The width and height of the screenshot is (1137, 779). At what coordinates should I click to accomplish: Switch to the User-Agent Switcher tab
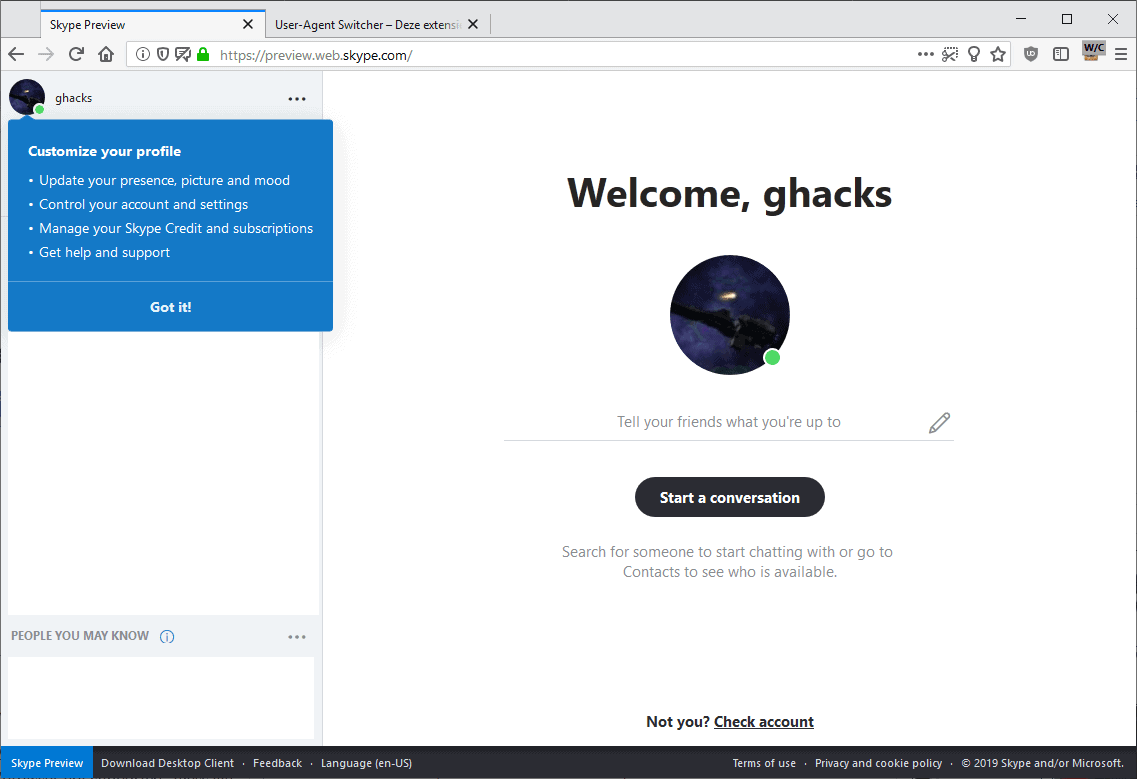click(x=378, y=25)
